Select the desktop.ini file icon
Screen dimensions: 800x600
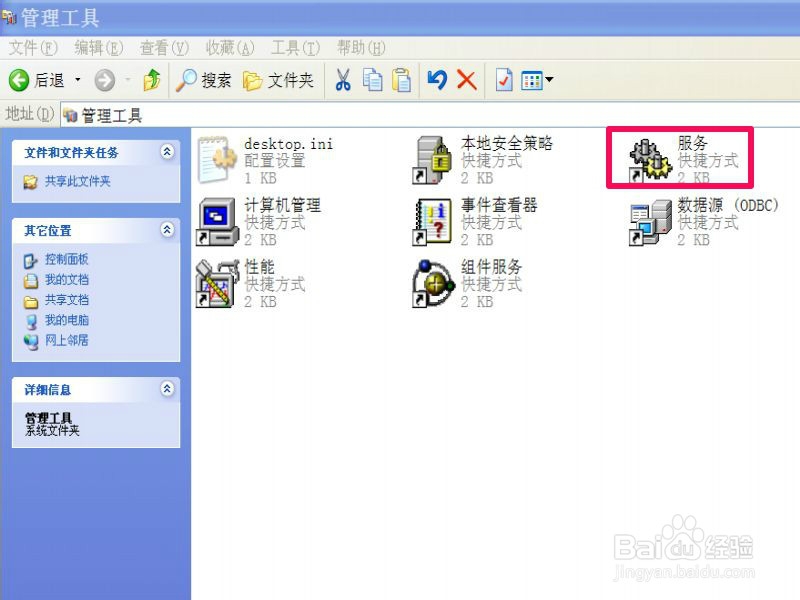217,160
